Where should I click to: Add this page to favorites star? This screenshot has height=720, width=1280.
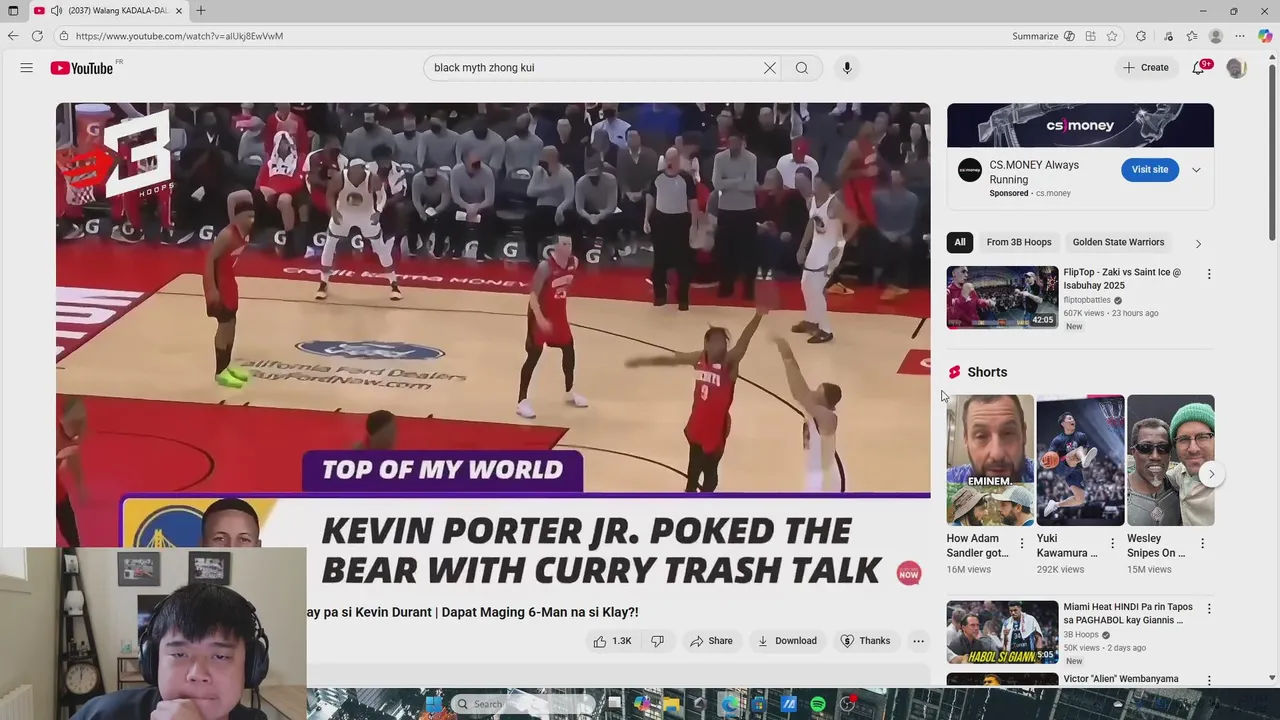(1112, 36)
